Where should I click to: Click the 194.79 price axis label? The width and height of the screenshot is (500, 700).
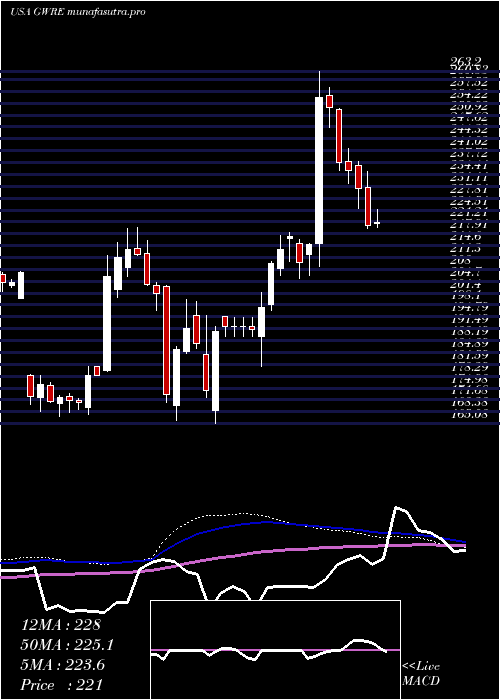469,309
